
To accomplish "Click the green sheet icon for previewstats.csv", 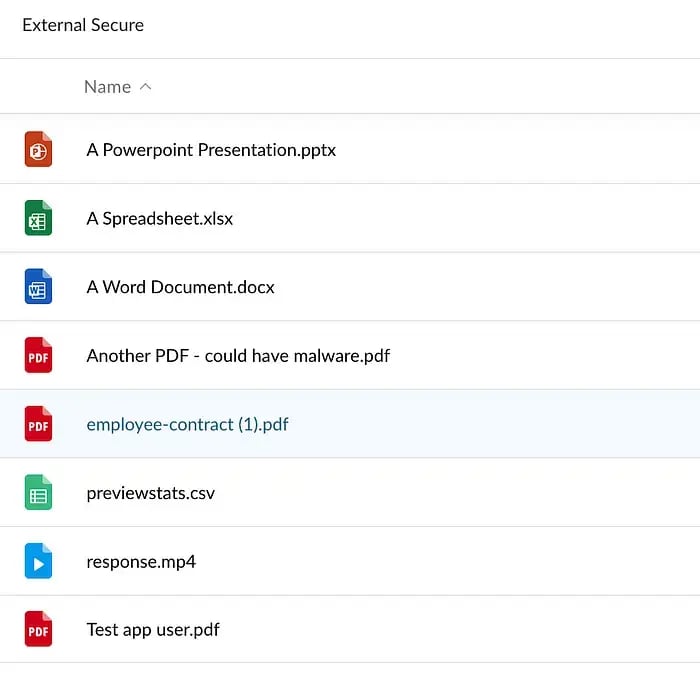I will [38, 492].
